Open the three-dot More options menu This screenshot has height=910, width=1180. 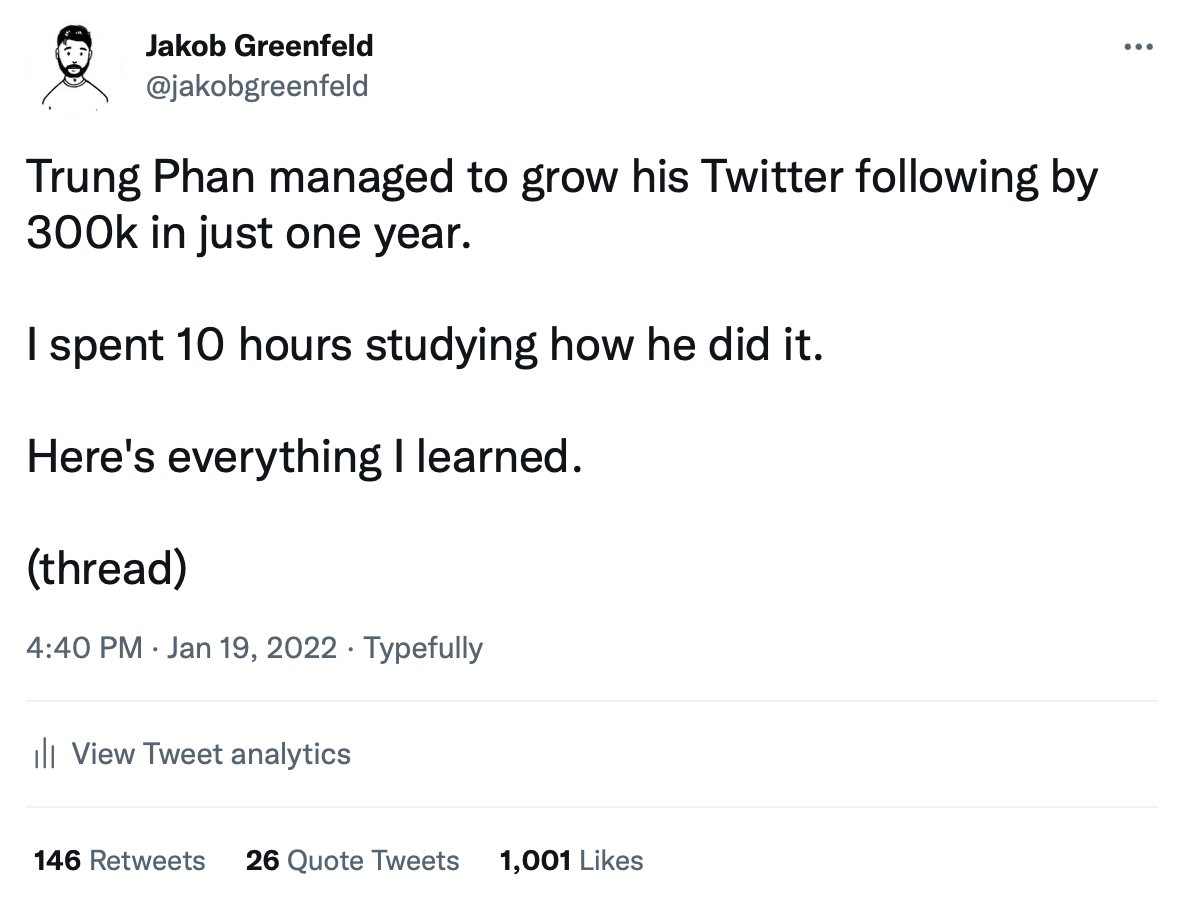click(x=1138, y=47)
